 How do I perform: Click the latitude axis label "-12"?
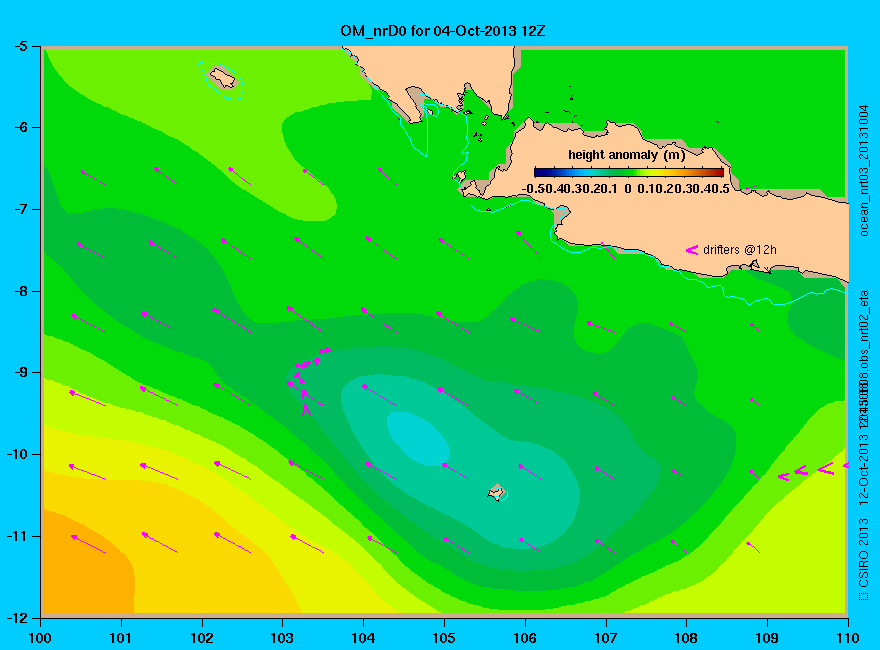(17, 618)
